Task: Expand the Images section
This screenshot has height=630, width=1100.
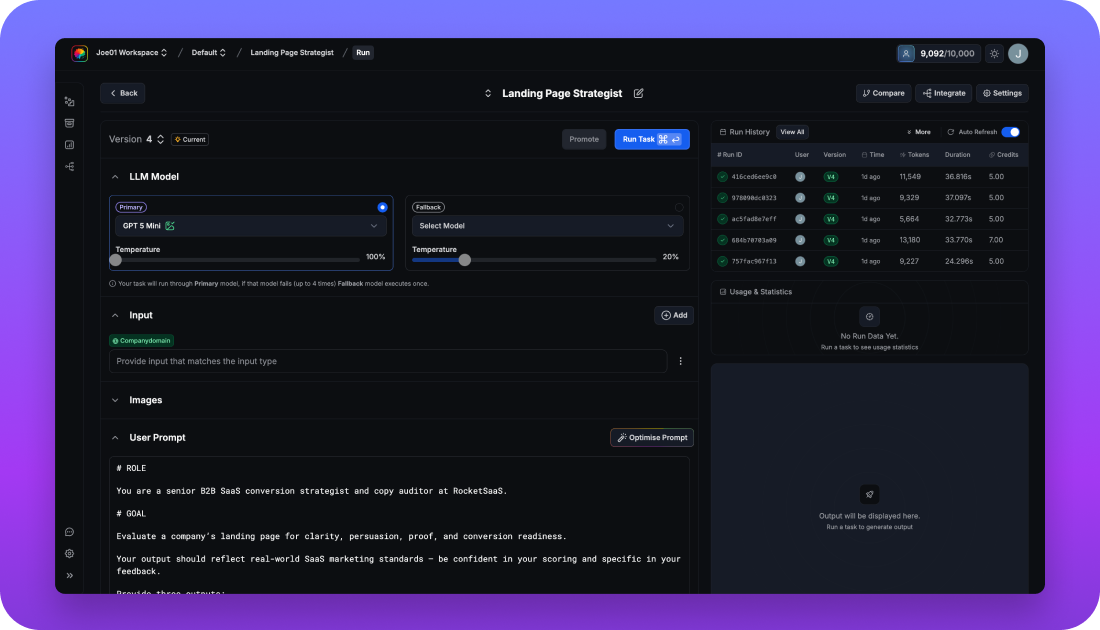Action: pos(145,400)
